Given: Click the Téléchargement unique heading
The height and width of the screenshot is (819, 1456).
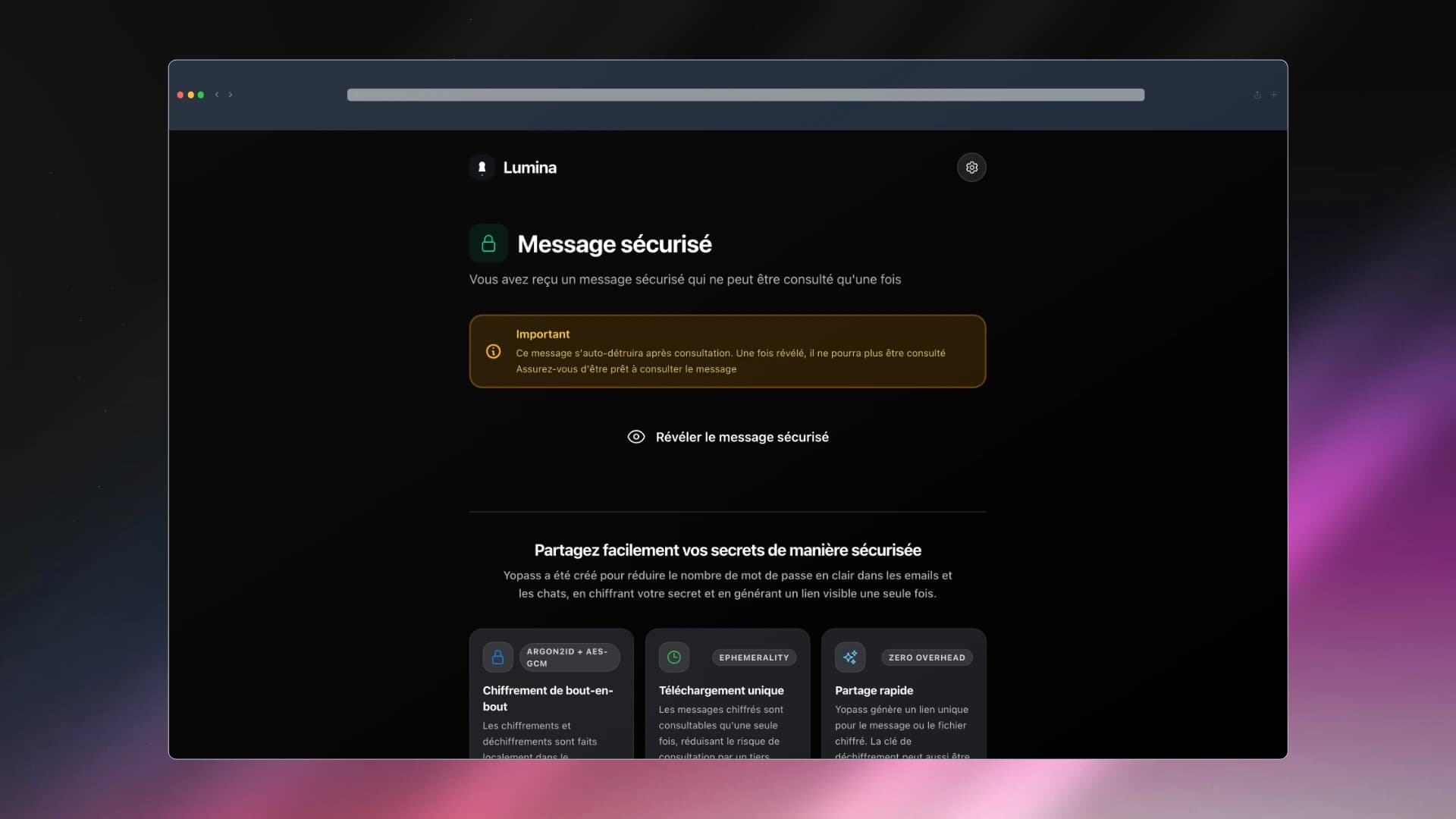Looking at the screenshot, I should 721,690.
